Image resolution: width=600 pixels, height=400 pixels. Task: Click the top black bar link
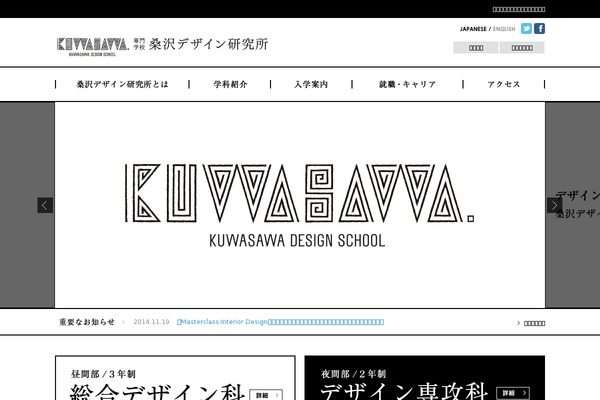click(519, 9)
